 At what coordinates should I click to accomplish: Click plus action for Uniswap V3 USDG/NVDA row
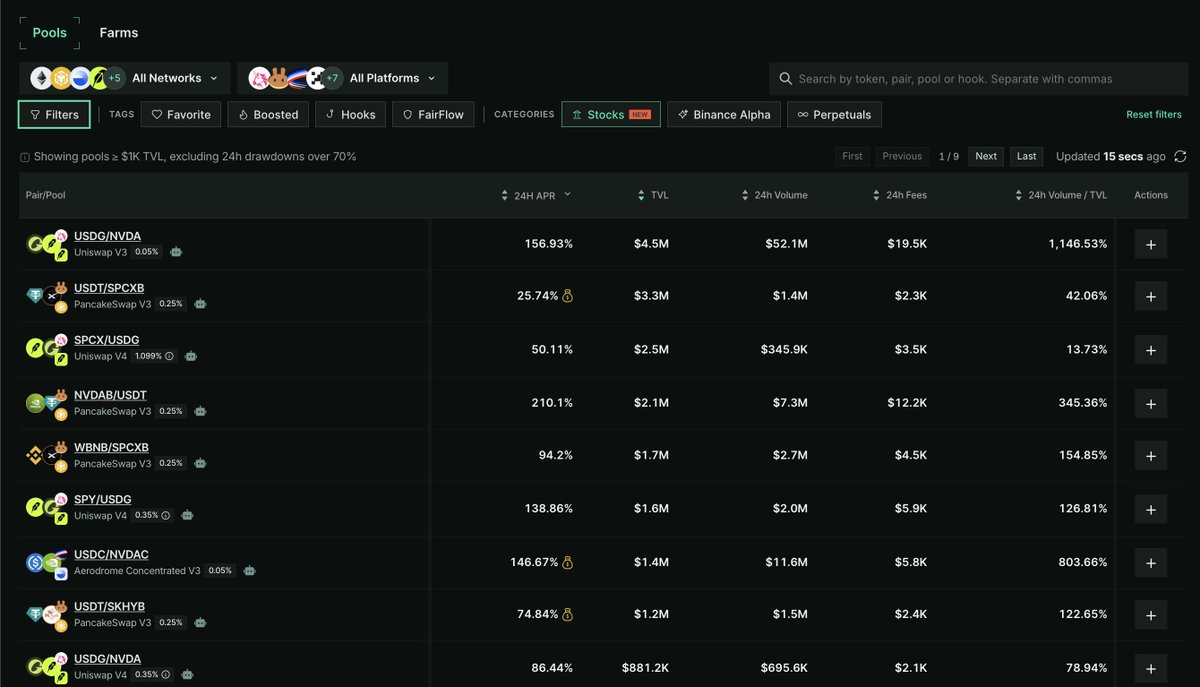[x=1151, y=245]
